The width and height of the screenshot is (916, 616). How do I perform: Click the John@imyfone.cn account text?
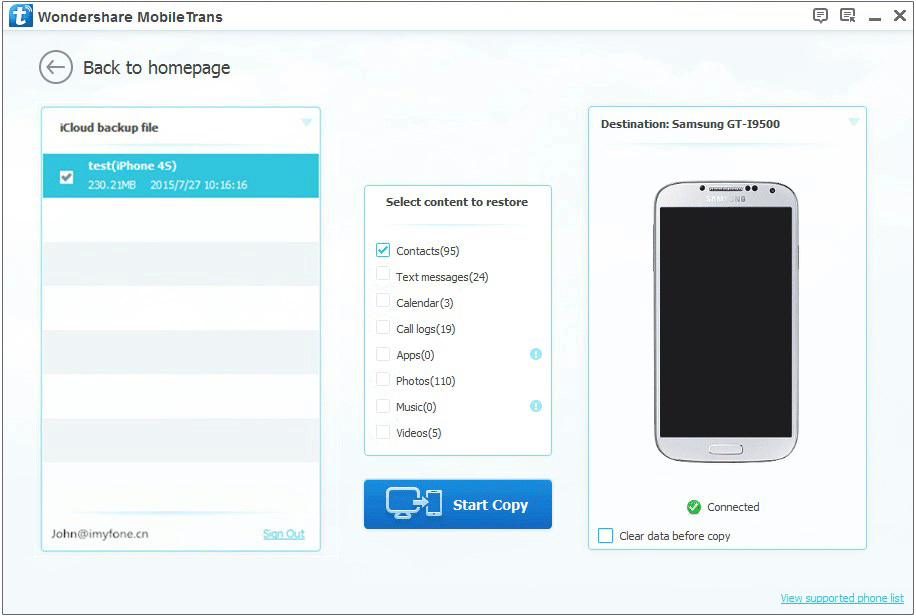(x=99, y=534)
